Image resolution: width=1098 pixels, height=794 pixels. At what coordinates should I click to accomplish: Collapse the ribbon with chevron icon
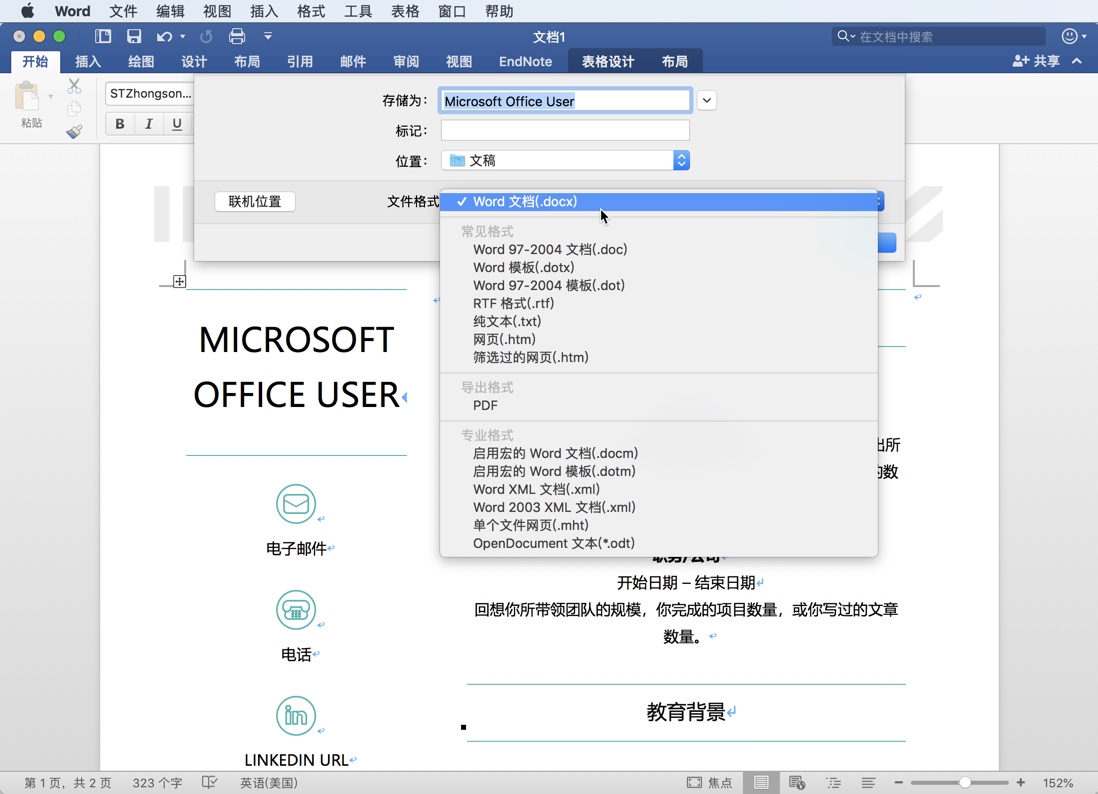pos(1077,62)
